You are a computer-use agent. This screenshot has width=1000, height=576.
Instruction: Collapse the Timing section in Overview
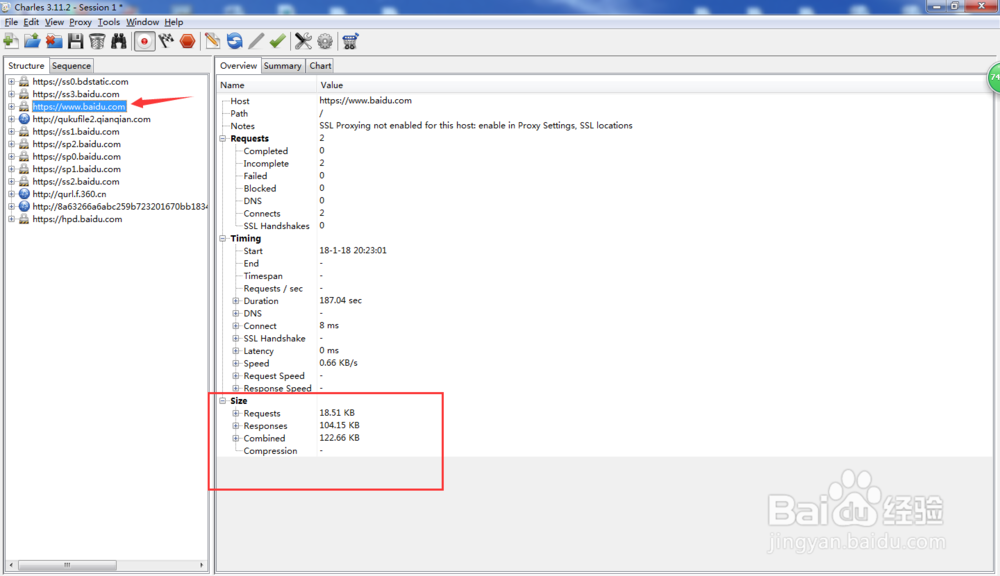(x=223, y=239)
